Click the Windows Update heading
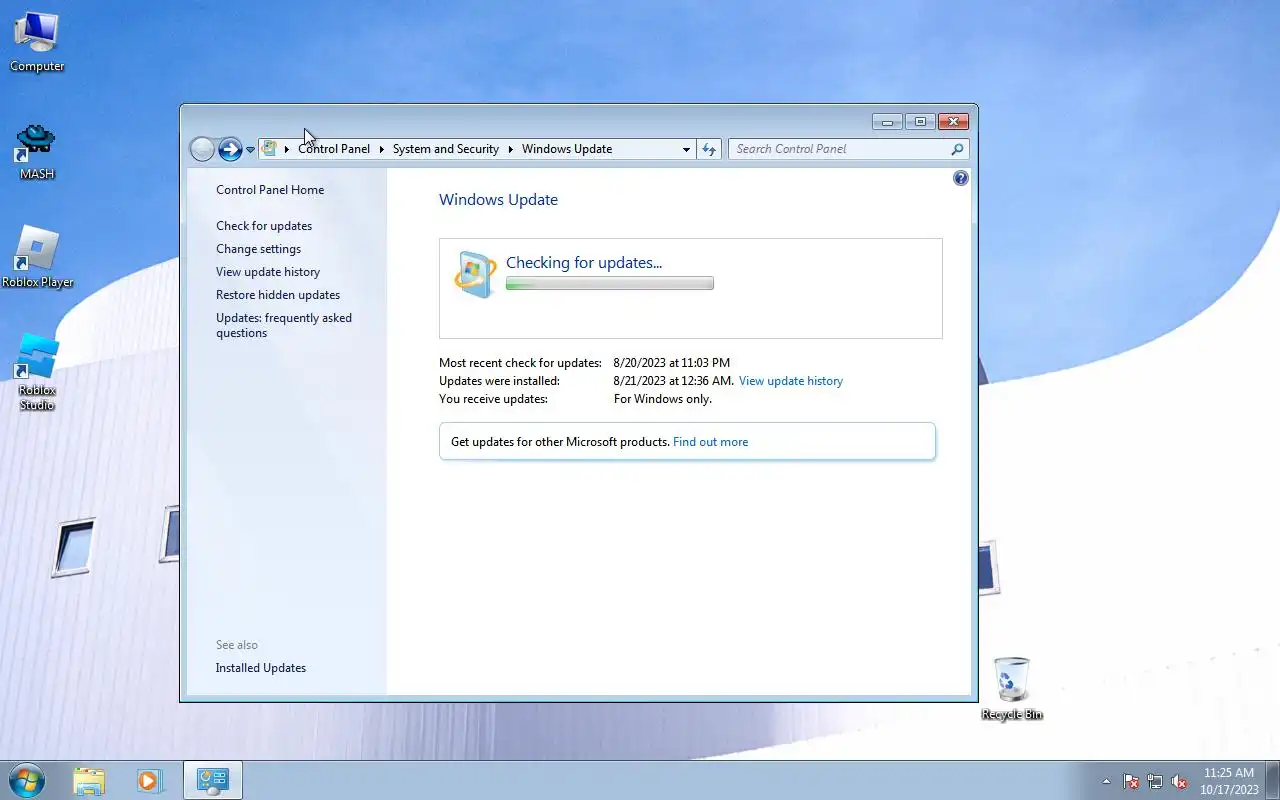 (x=498, y=200)
